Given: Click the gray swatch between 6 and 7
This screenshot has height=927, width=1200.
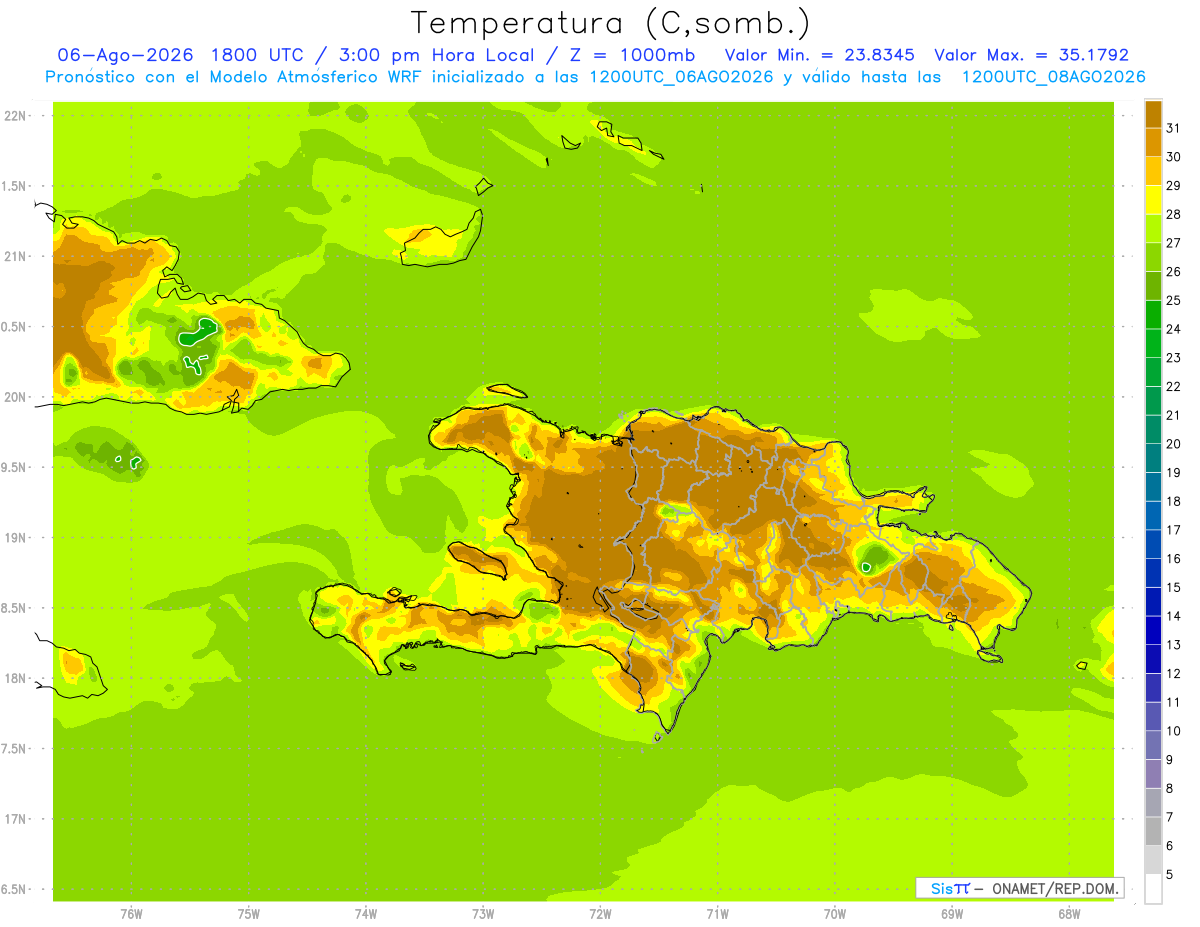Looking at the screenshot, I should coord(1153,831).
